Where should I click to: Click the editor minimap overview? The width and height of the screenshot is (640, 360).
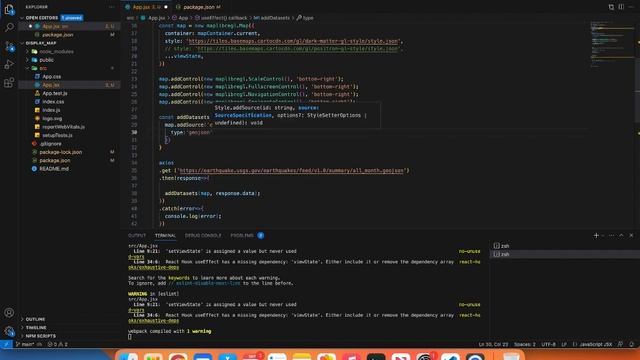pyautogui.click(x=611, y=45)
